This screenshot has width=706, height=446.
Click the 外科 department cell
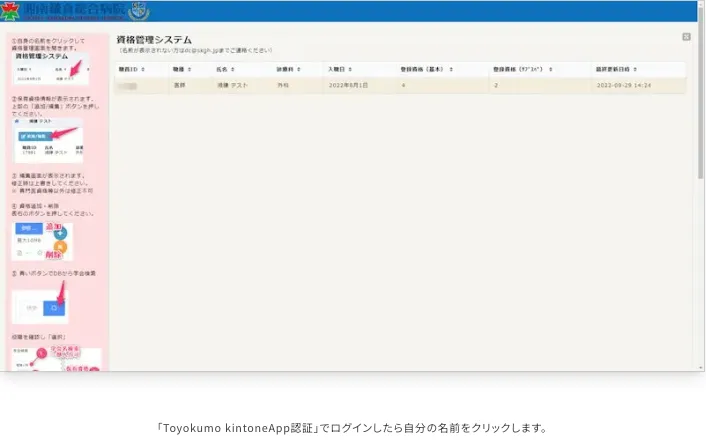click(x=283, y=85)
